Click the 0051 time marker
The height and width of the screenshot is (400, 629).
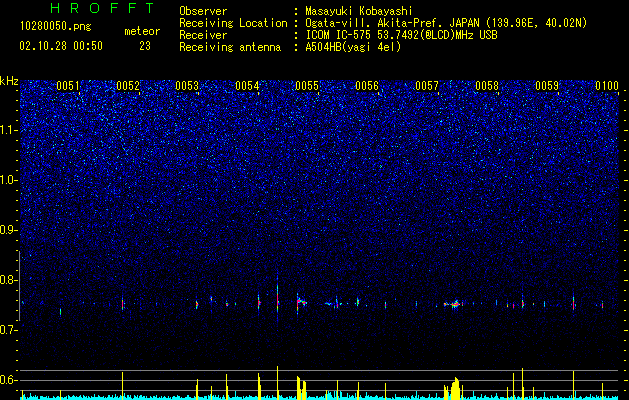click(68, 86)
